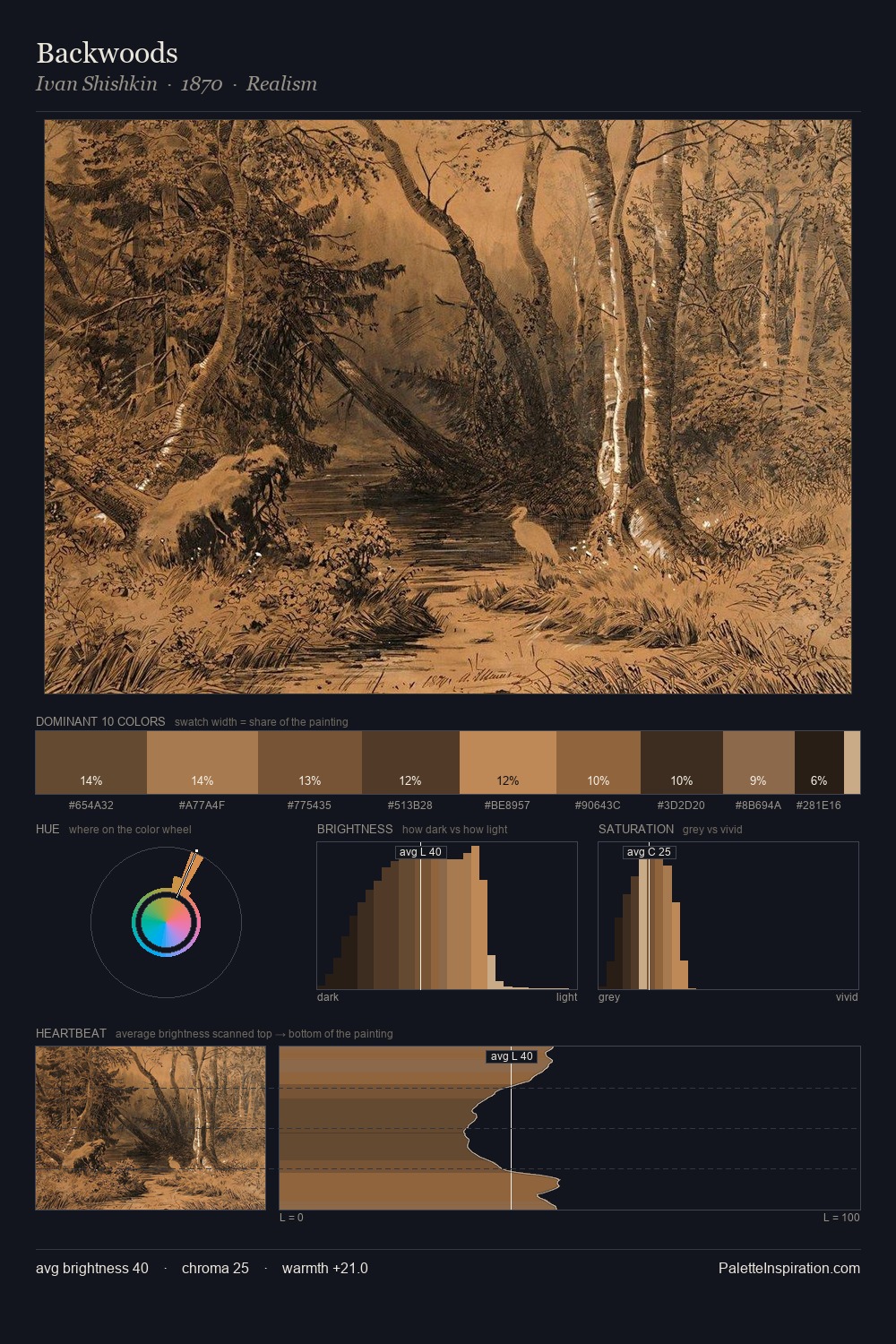Click the 'light' axis label
The height and width of the screenshot is (1344, 896).
(x=567, y=997)
